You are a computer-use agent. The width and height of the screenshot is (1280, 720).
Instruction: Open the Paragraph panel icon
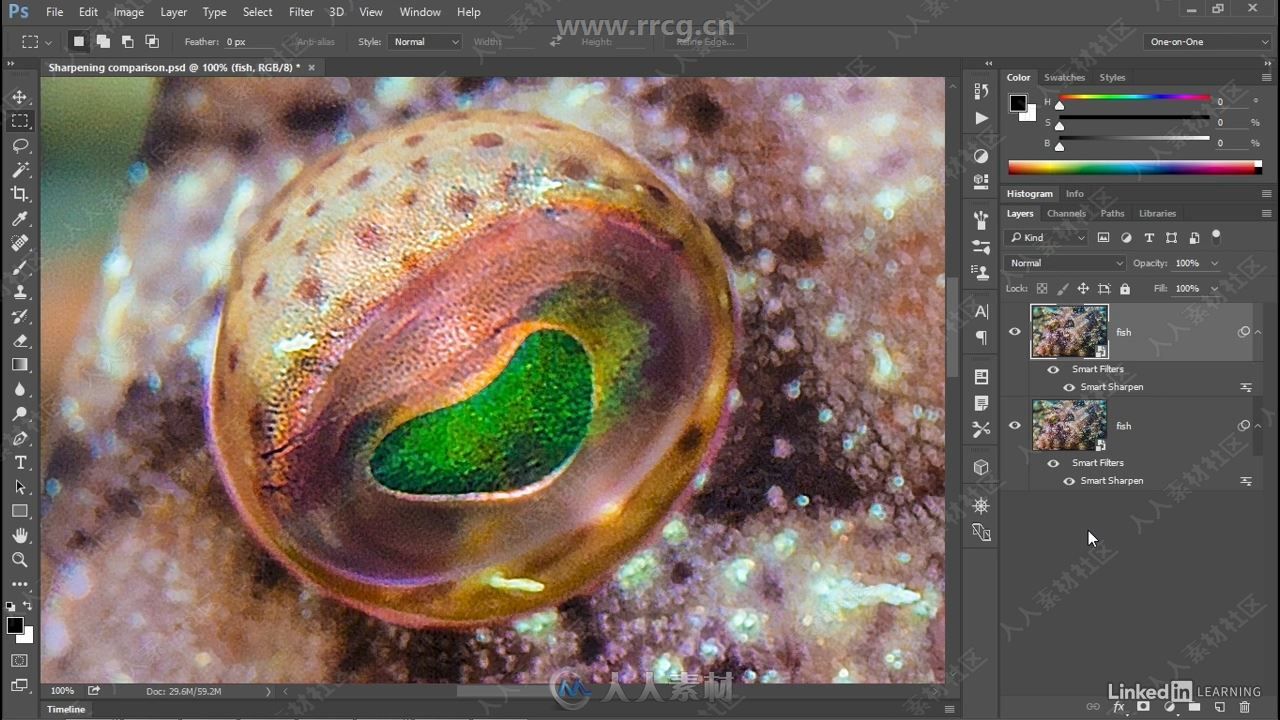coord(981,338)
